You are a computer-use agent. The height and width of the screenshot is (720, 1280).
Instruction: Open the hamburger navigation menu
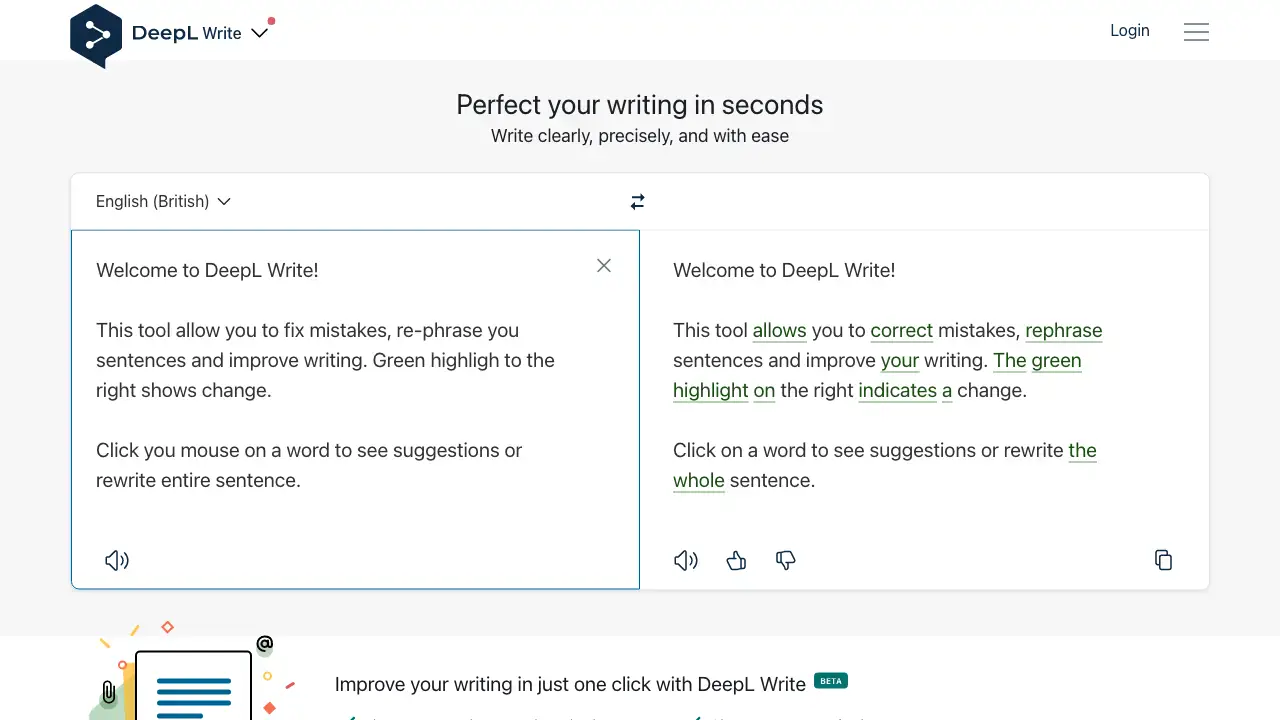point(1196,32)
